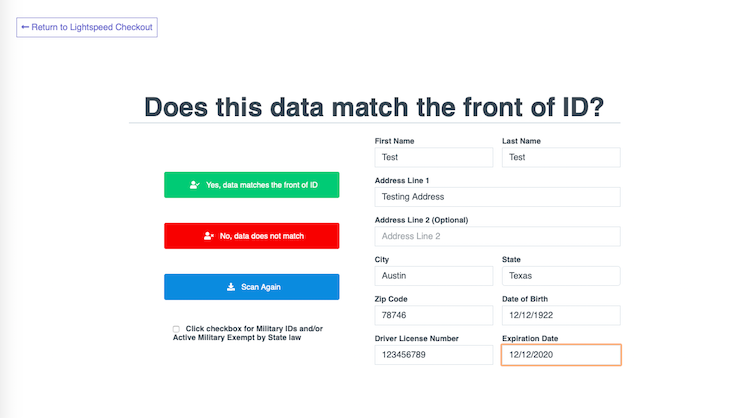Focus the Expiration Date field
The height and width of the screenshot is (418, 750).
point(561,354)
